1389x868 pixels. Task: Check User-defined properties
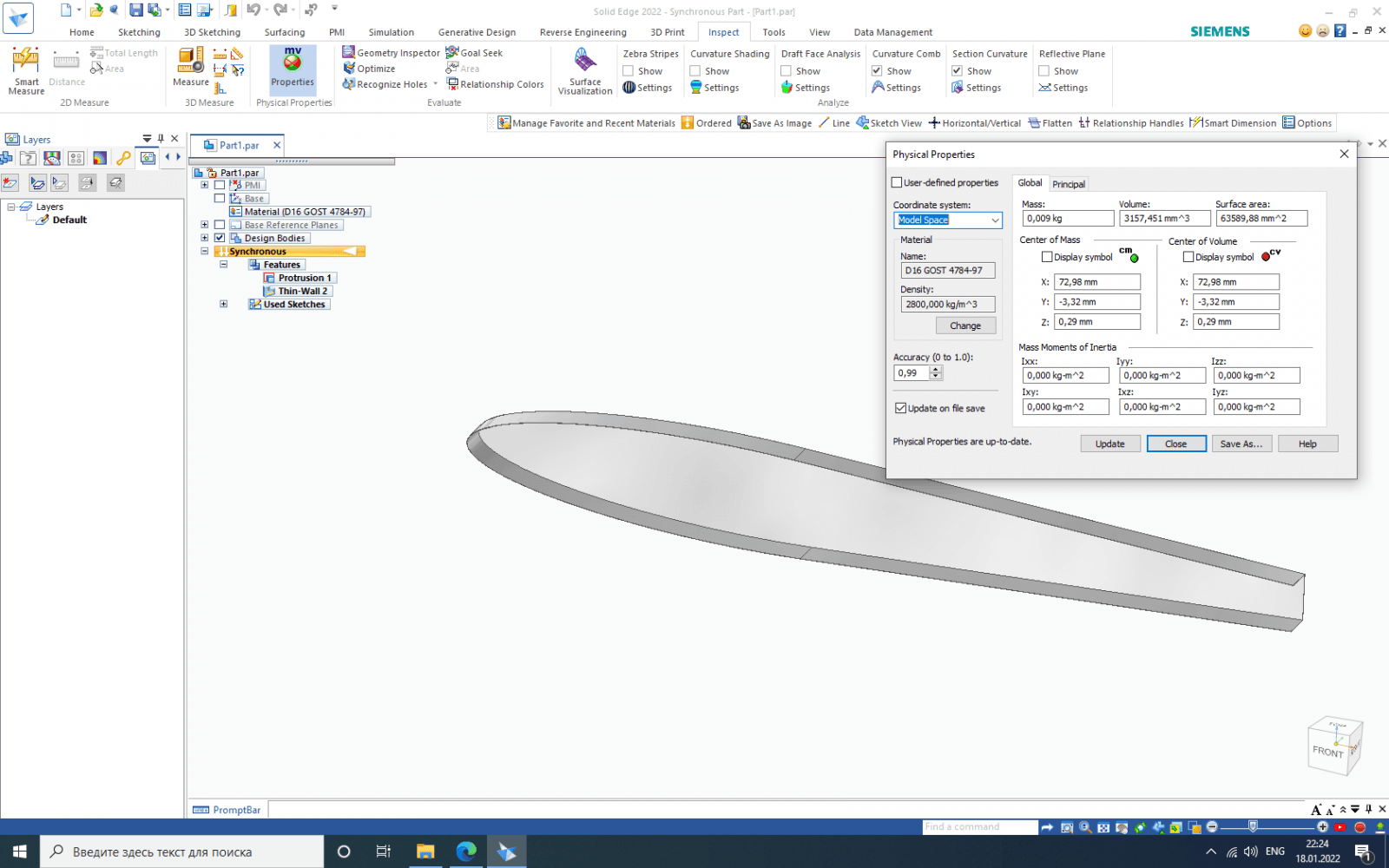coord(898,182)
